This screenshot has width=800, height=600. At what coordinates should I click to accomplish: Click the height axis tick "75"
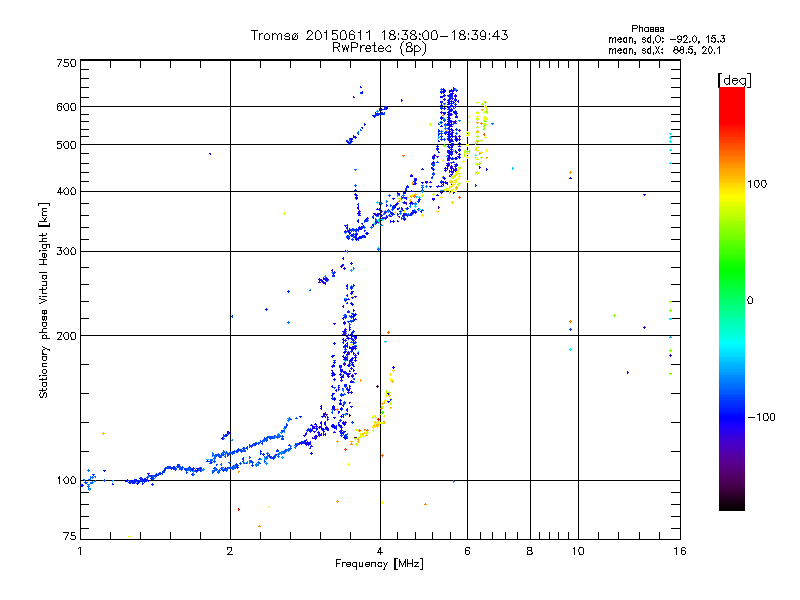point(70,536)
